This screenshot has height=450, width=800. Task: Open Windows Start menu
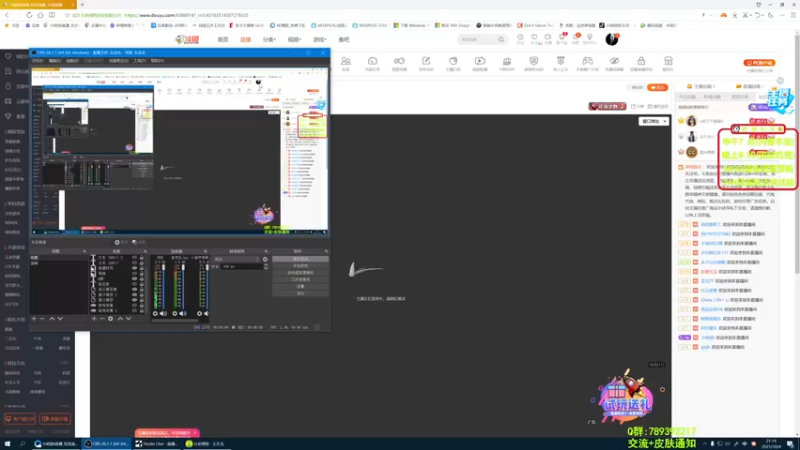8,444
